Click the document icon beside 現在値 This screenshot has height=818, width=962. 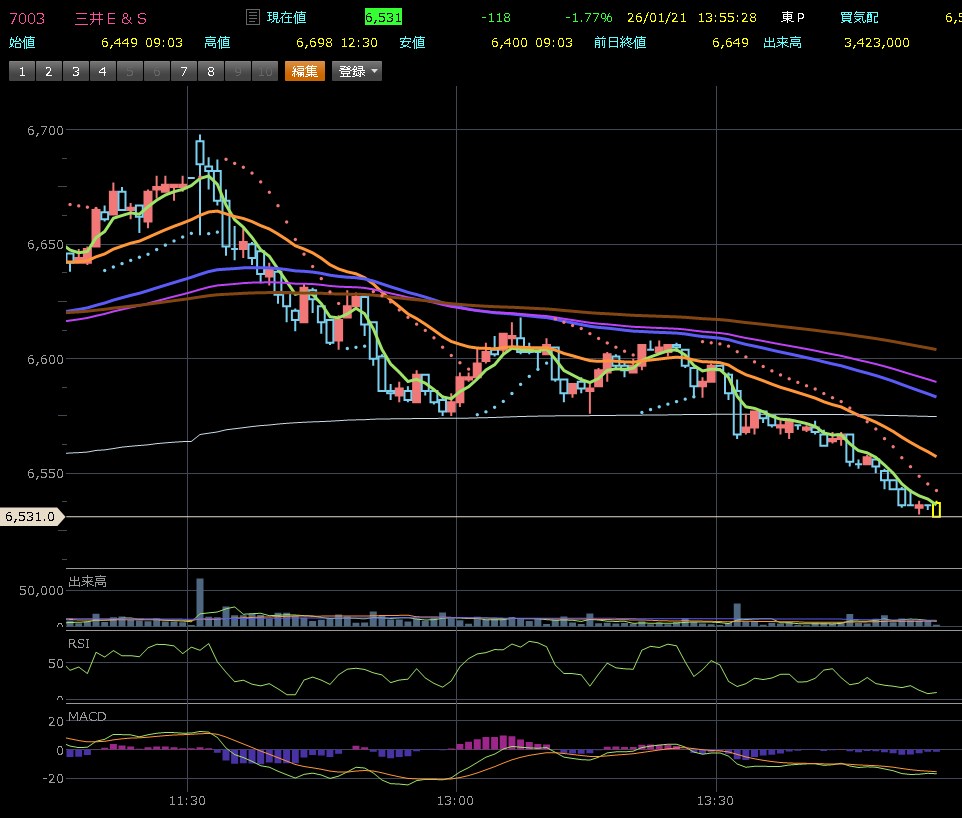253,18
